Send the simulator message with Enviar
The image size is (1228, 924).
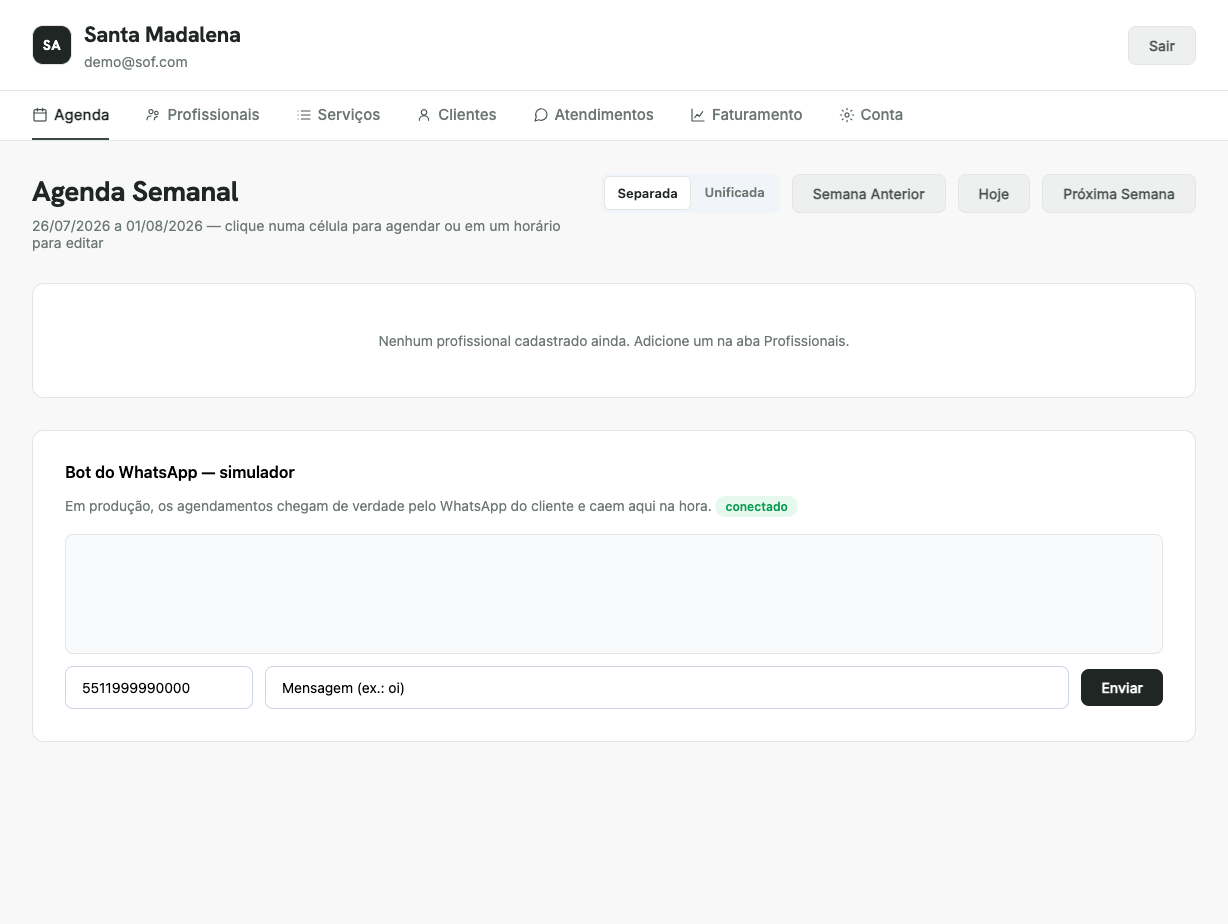coord(1122,688)
